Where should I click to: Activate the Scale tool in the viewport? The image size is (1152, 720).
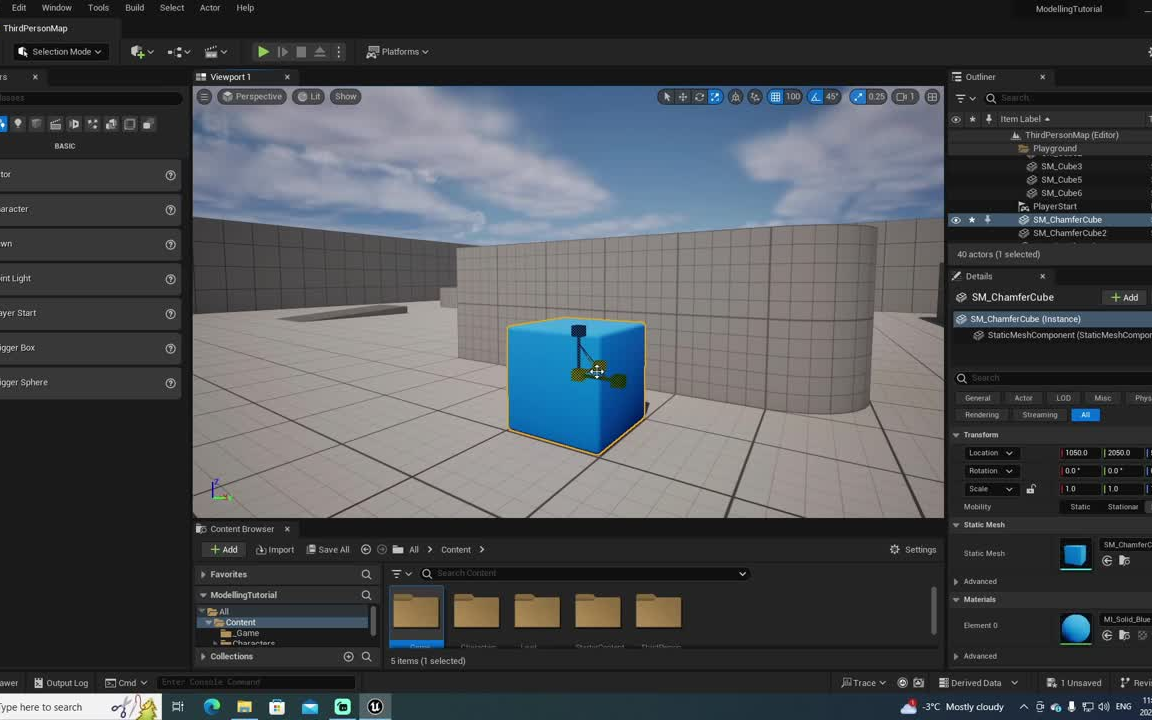point(715,97)
